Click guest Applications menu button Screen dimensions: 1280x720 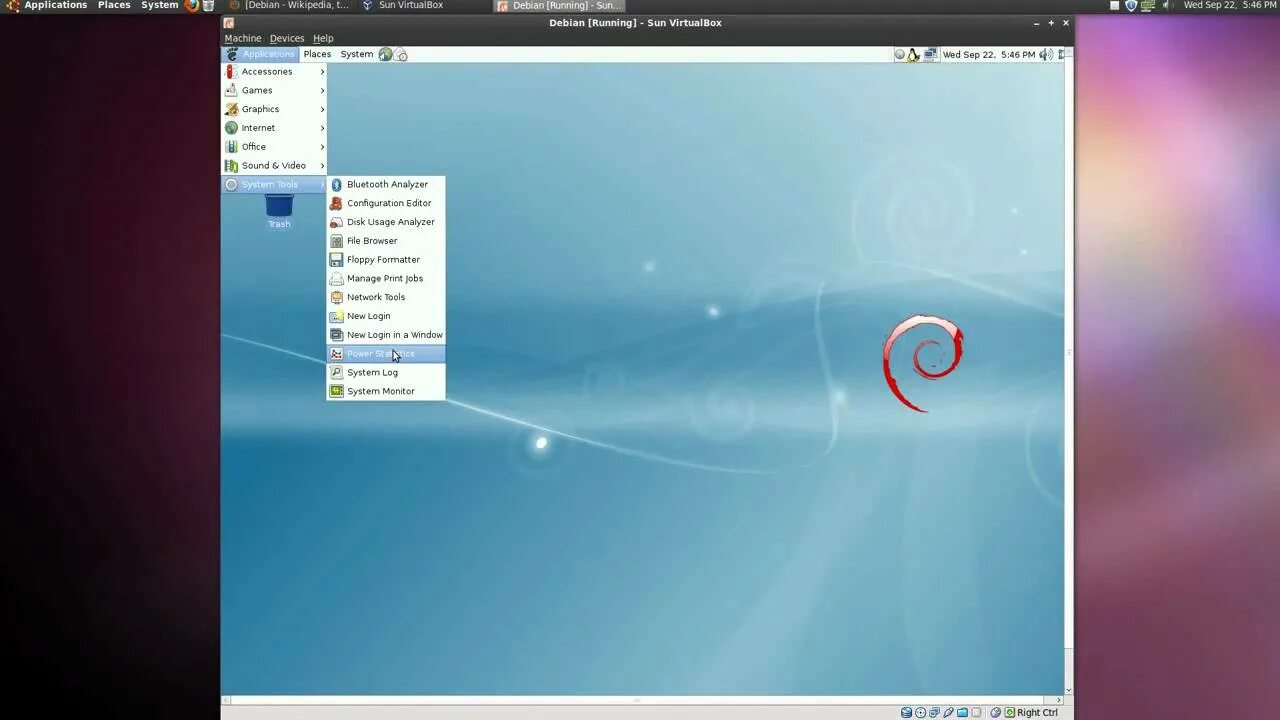point(260,54)
